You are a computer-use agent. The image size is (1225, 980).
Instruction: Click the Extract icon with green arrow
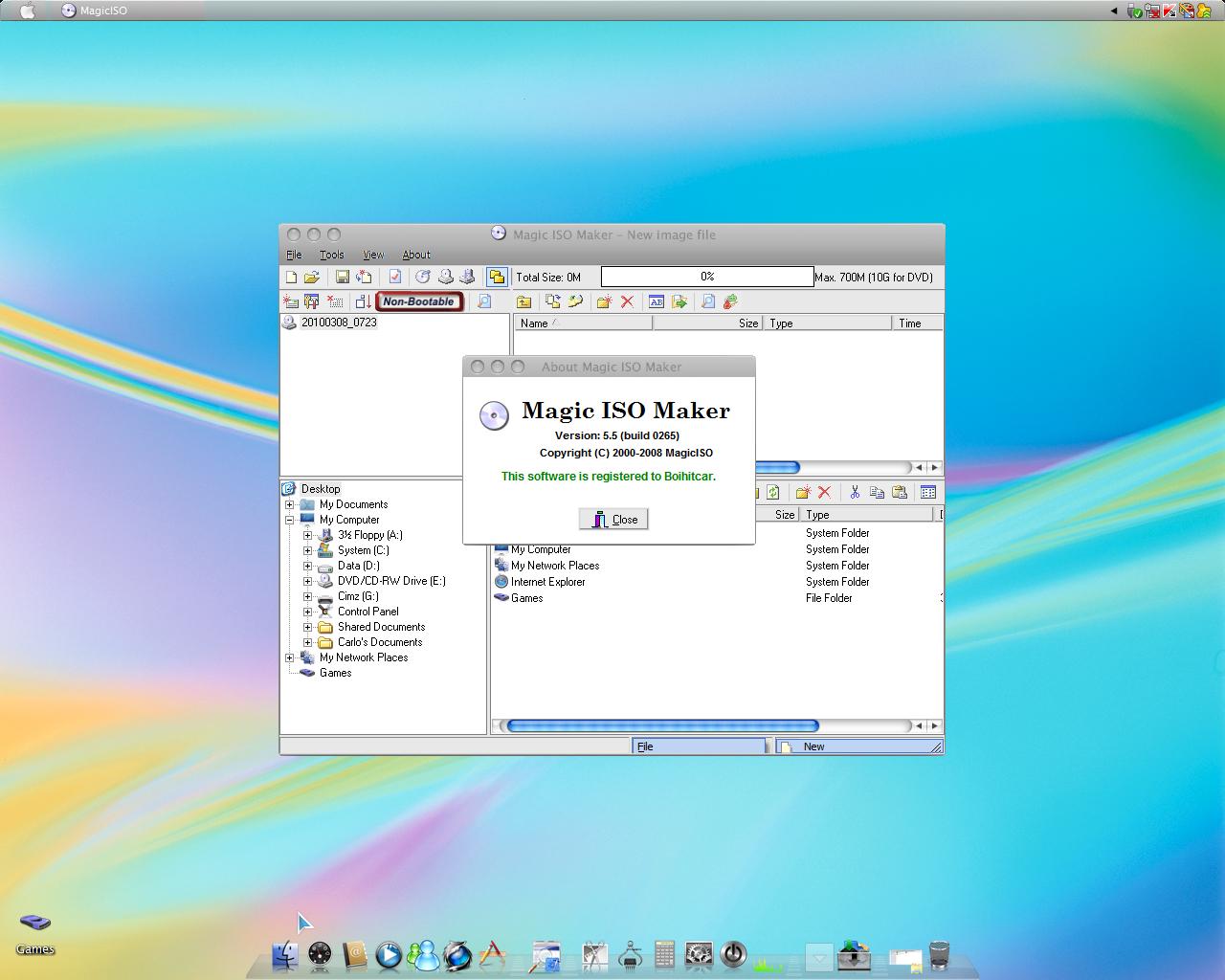pyautogui.click(x=679, y=301)
